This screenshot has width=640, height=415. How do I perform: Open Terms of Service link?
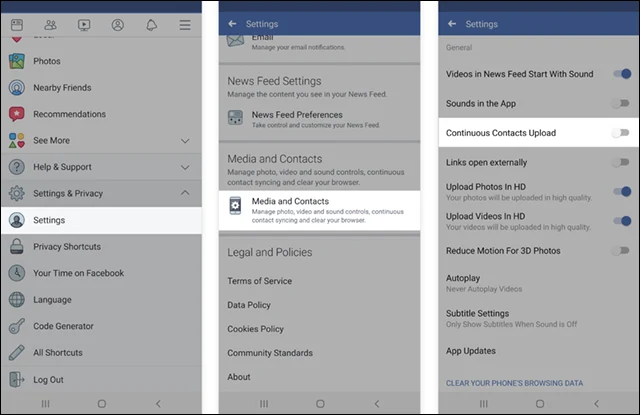point(260,281)
